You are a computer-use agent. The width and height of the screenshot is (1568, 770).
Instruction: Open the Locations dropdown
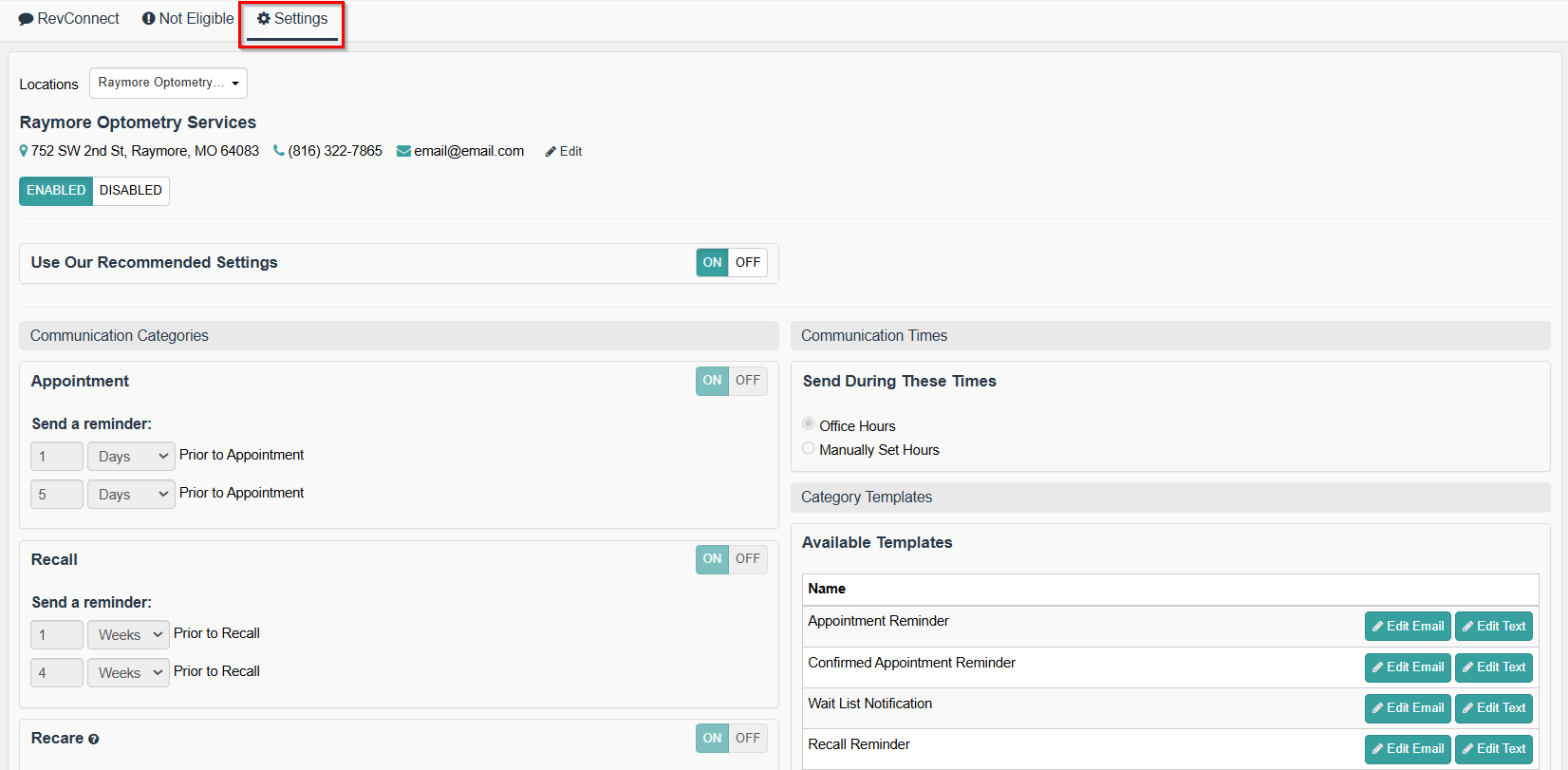pyautogui.click(x=168, y=84)
